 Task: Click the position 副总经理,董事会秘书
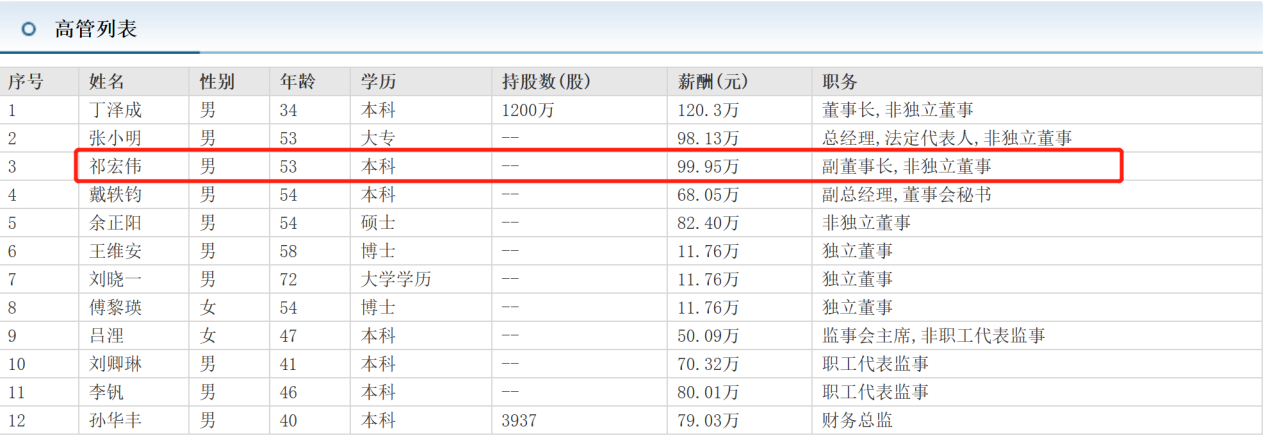pos(906,194)
